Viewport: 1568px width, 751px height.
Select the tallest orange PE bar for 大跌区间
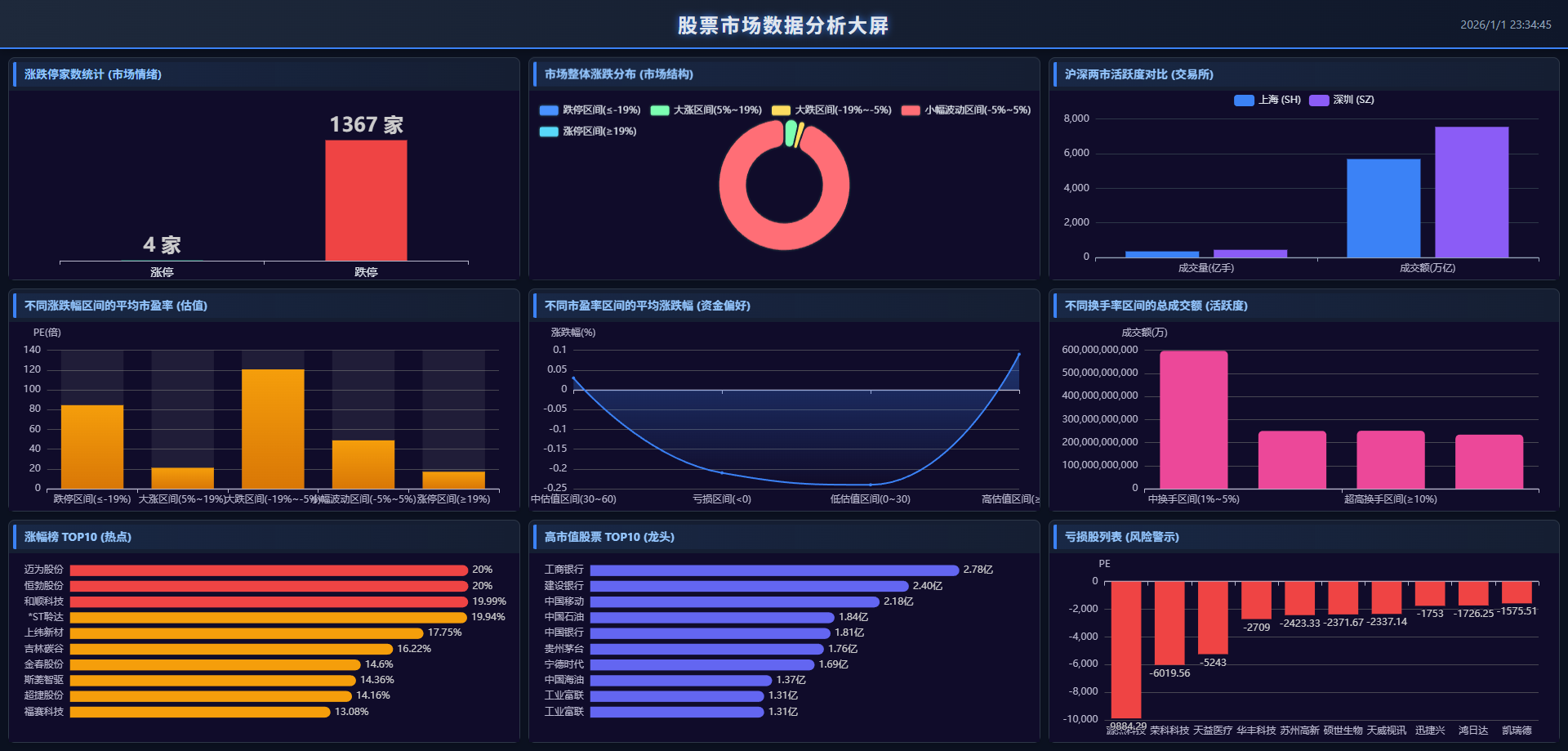click(x=273, y=428)
